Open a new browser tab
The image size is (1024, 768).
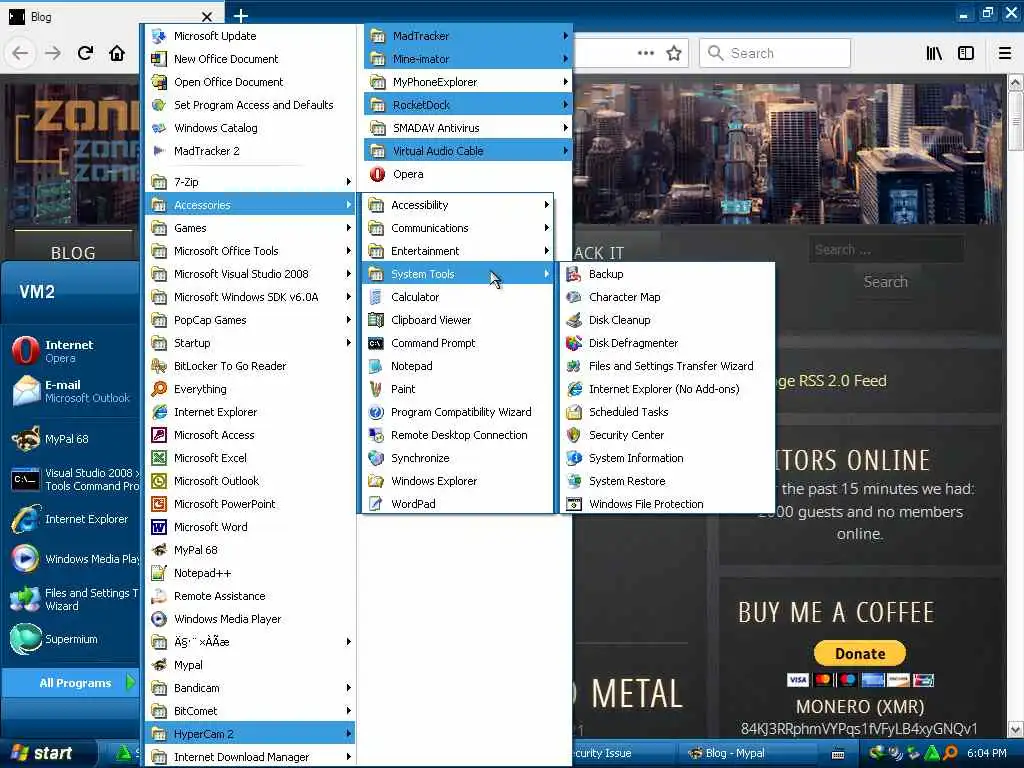coord(241,16)
